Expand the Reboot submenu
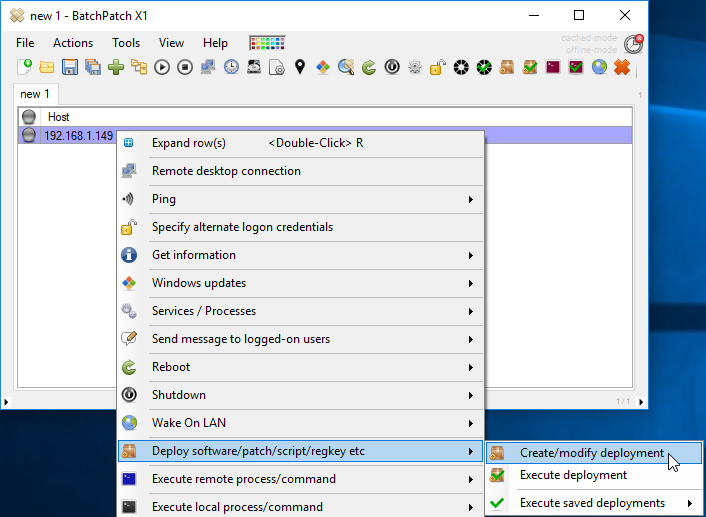 300,367
